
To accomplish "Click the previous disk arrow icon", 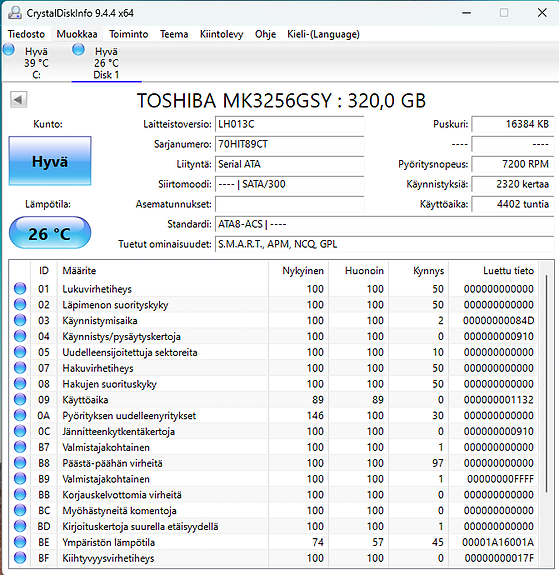I will point(18,99).
